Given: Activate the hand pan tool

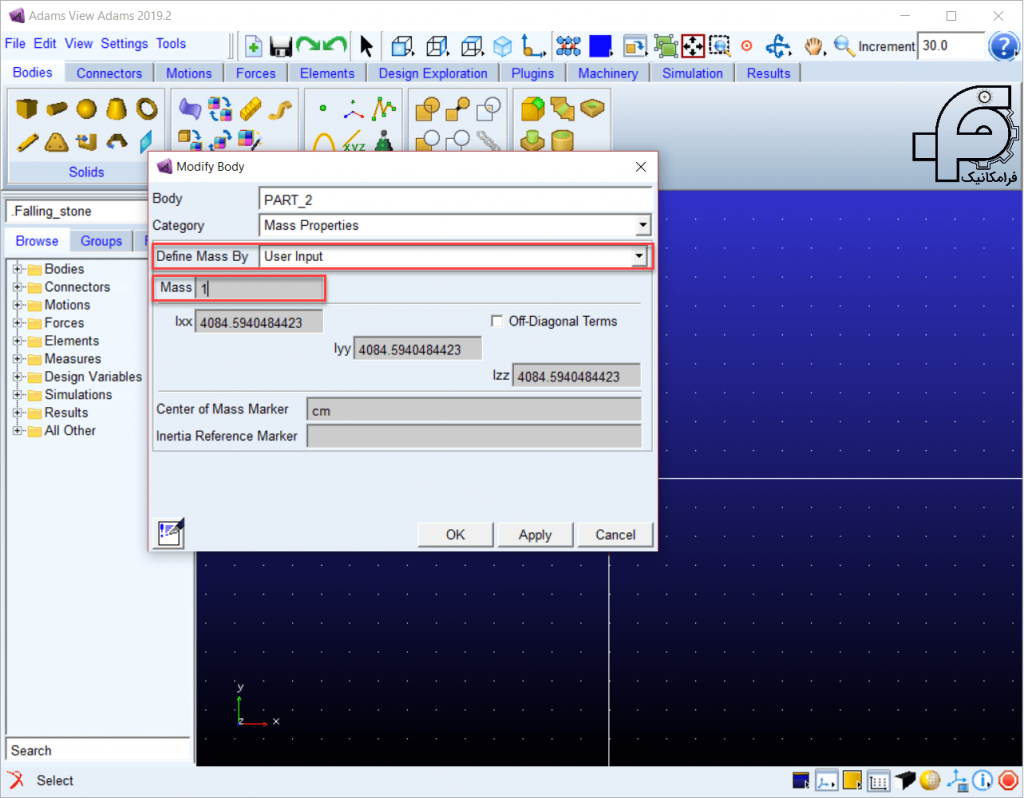Looking at the screenshot, I should pyautogui.click(x=814, y=46).
